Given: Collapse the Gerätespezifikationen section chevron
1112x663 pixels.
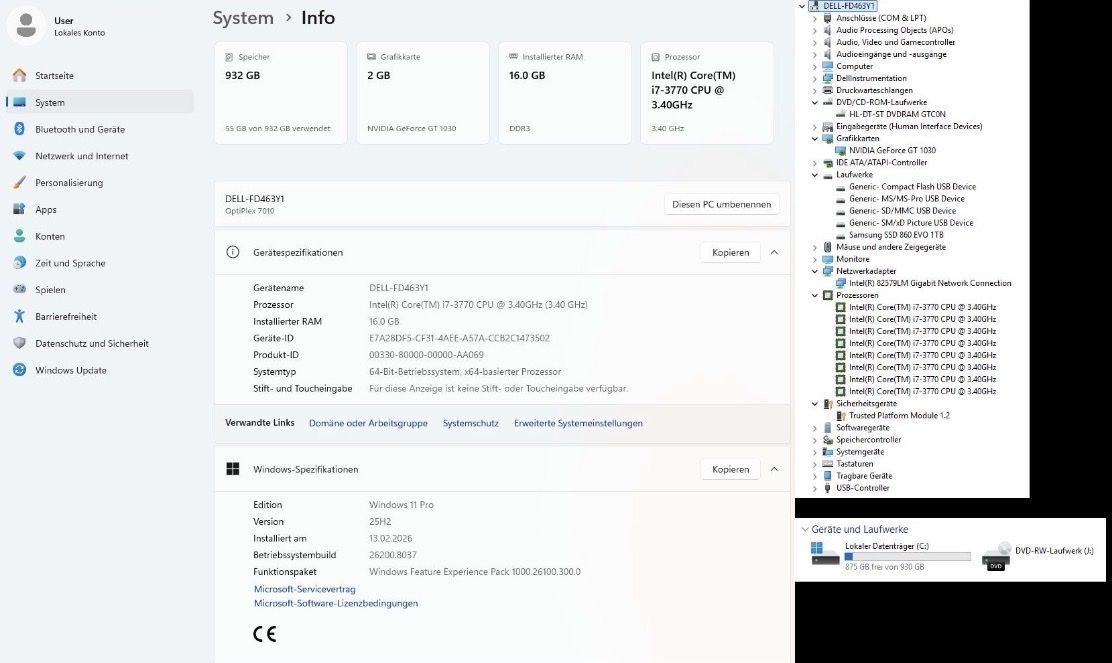Looking at the screenshot, I should click(774, 252).
